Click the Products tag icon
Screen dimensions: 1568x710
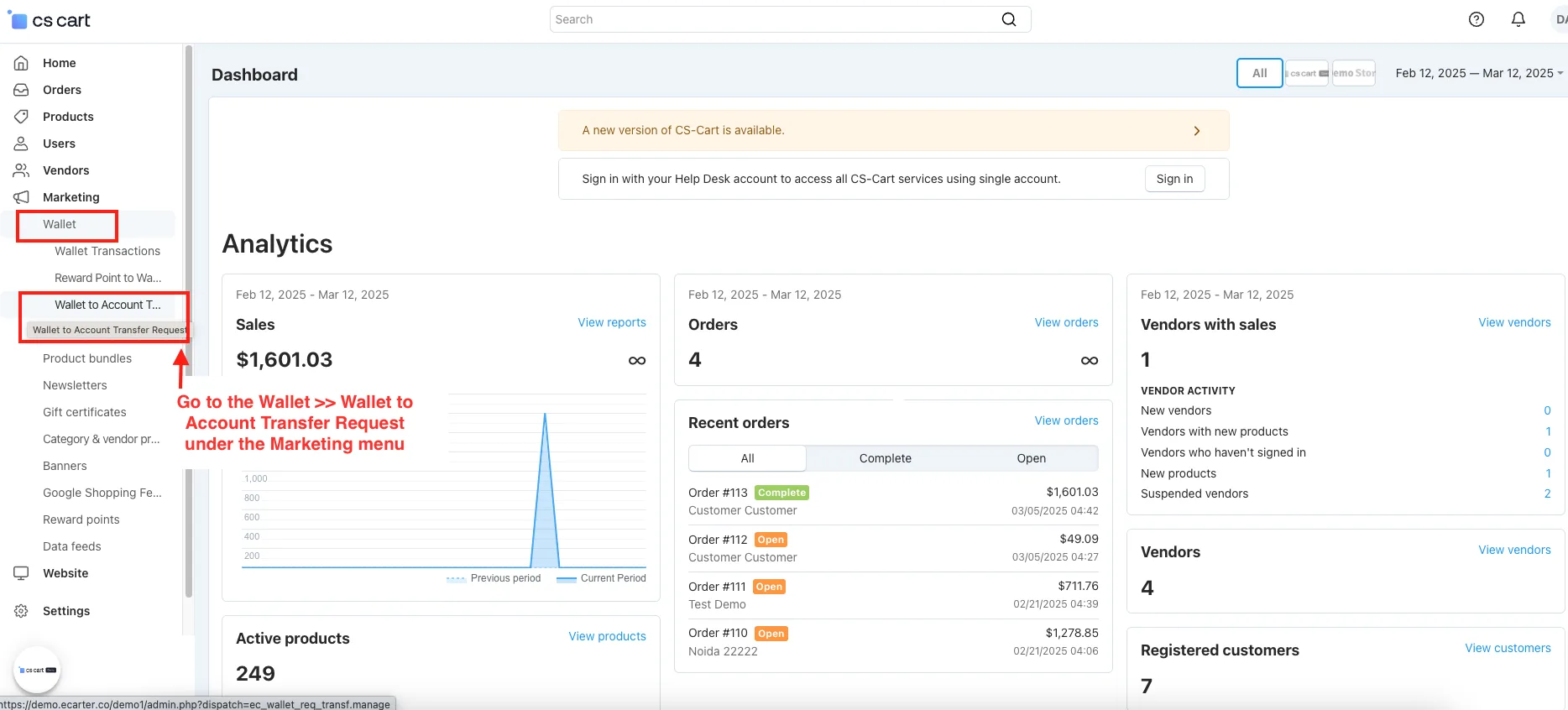point(22,117)
